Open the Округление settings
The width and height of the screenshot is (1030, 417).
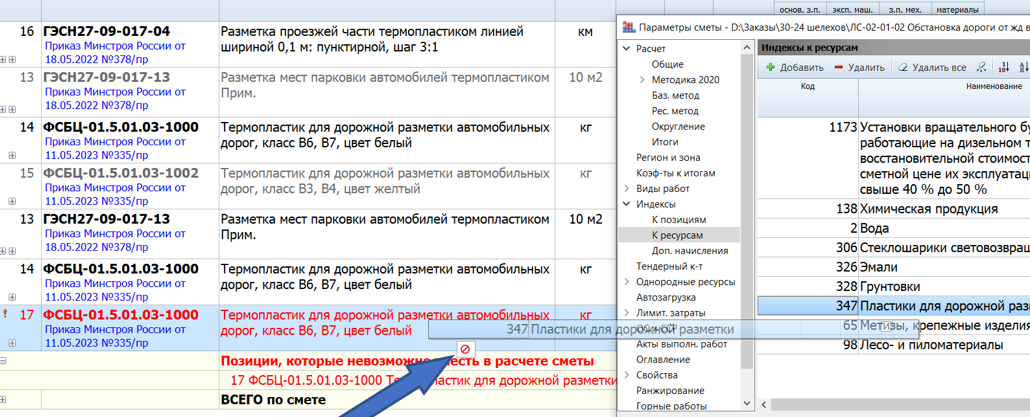[679, 126]
